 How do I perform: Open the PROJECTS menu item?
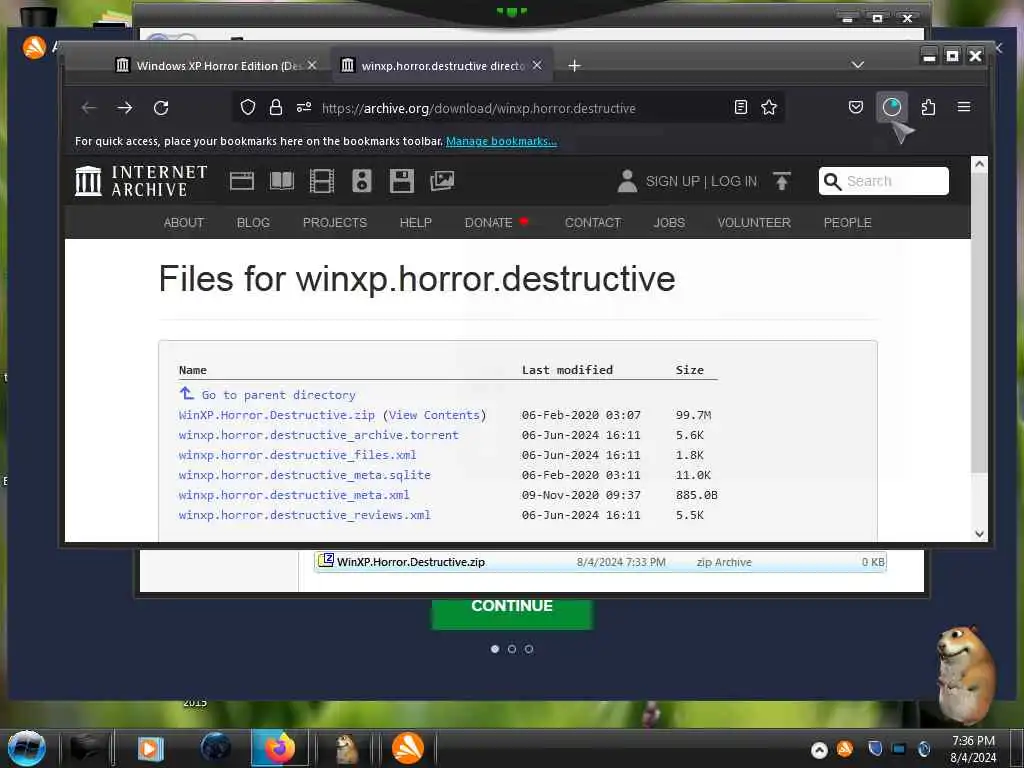[335, 223]
